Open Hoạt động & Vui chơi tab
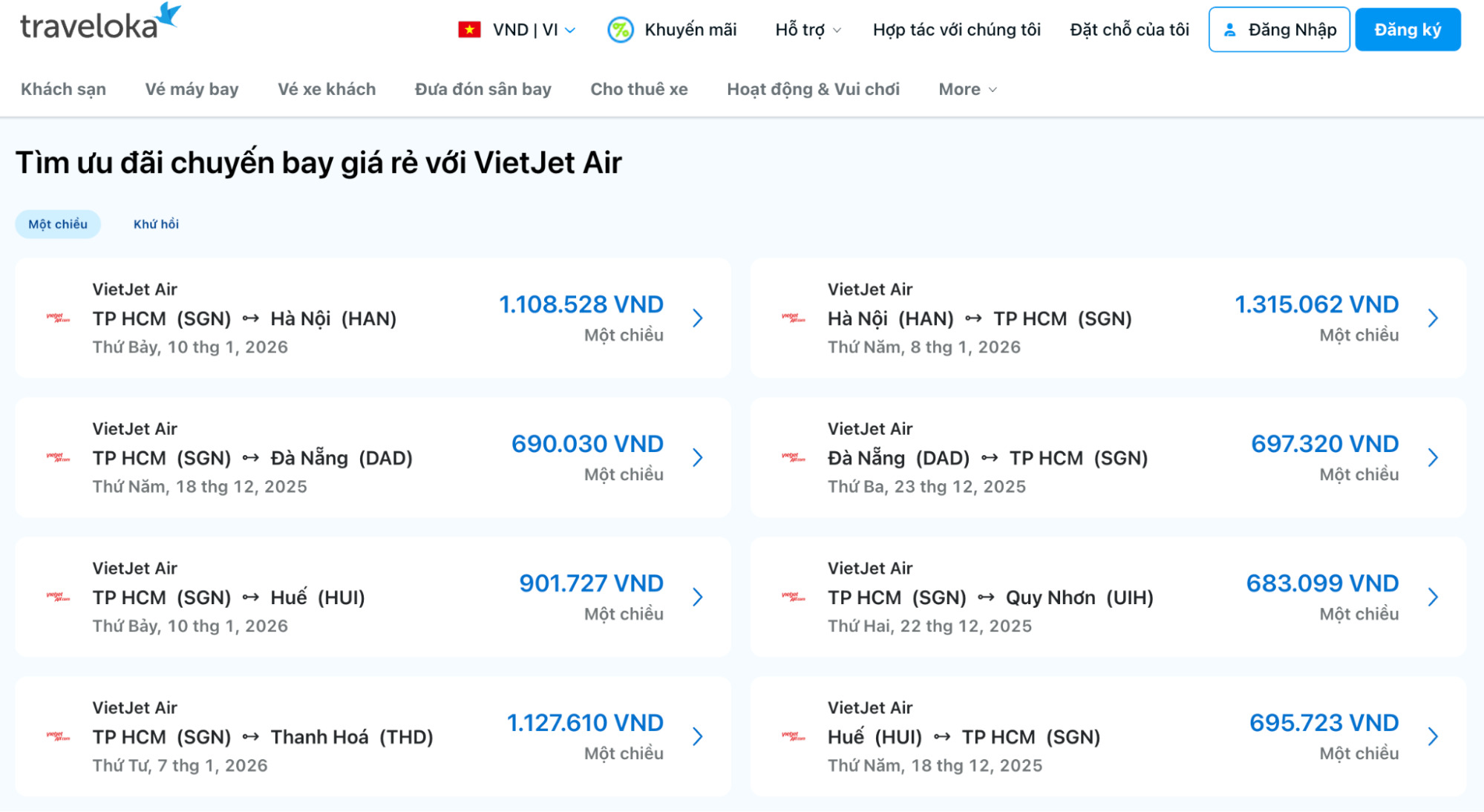1484x812 pixels. (x=813, y=89)
